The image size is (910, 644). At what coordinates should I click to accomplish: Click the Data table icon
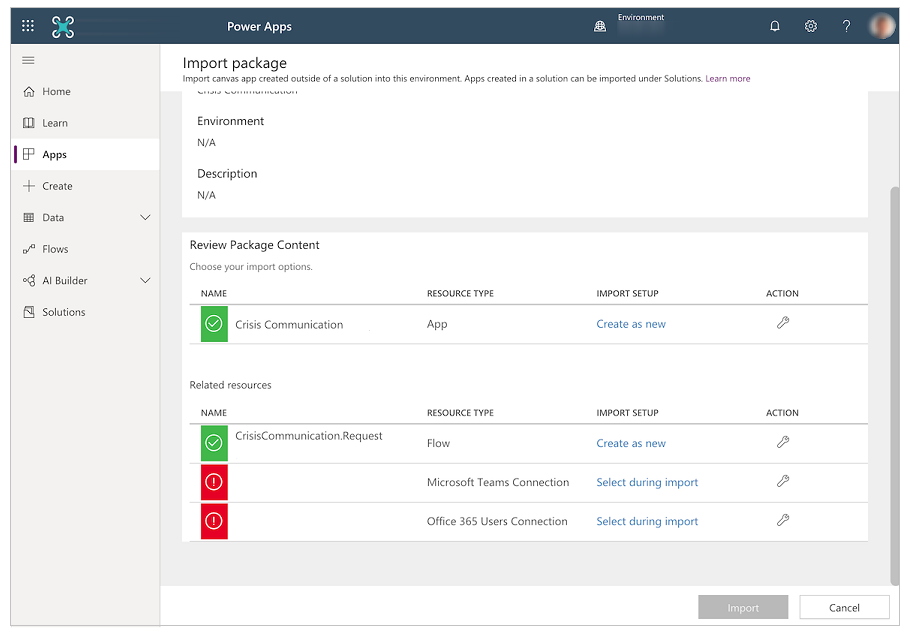click(x=28, y=218)
